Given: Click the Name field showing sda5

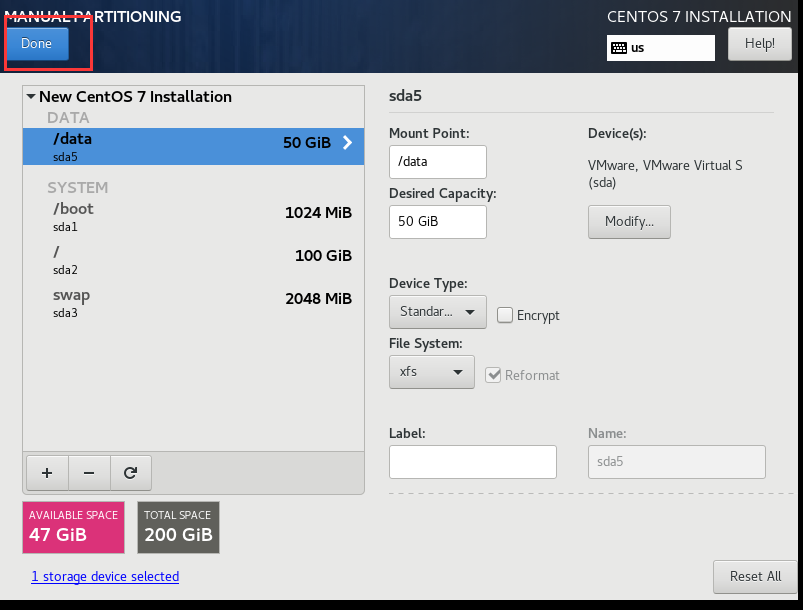Looking at the screenshot, I should (x=677, y=462).
